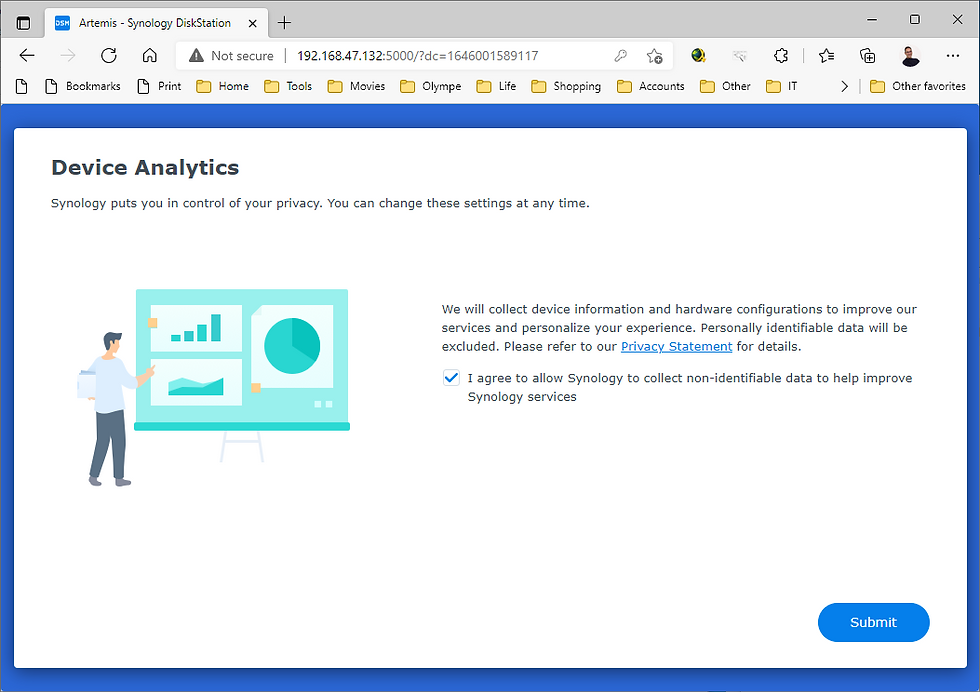
Task: Reload the DiskStation page
Action: pyautogui.click(x=109, y=56)
